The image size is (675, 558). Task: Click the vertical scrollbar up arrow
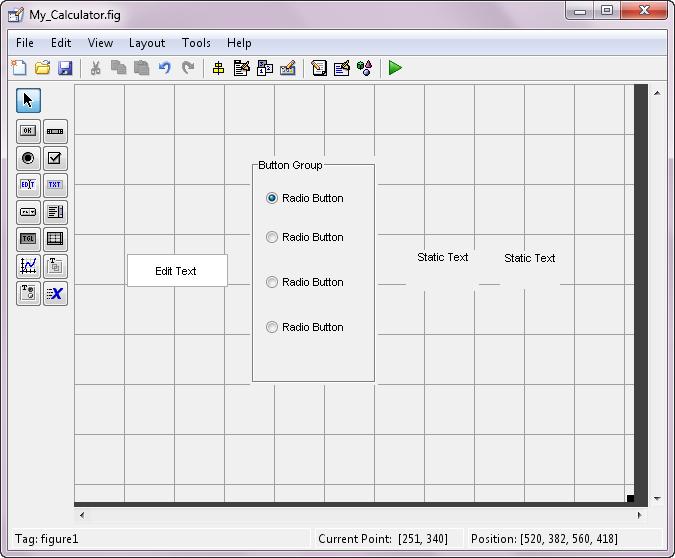tap(657, 93)
